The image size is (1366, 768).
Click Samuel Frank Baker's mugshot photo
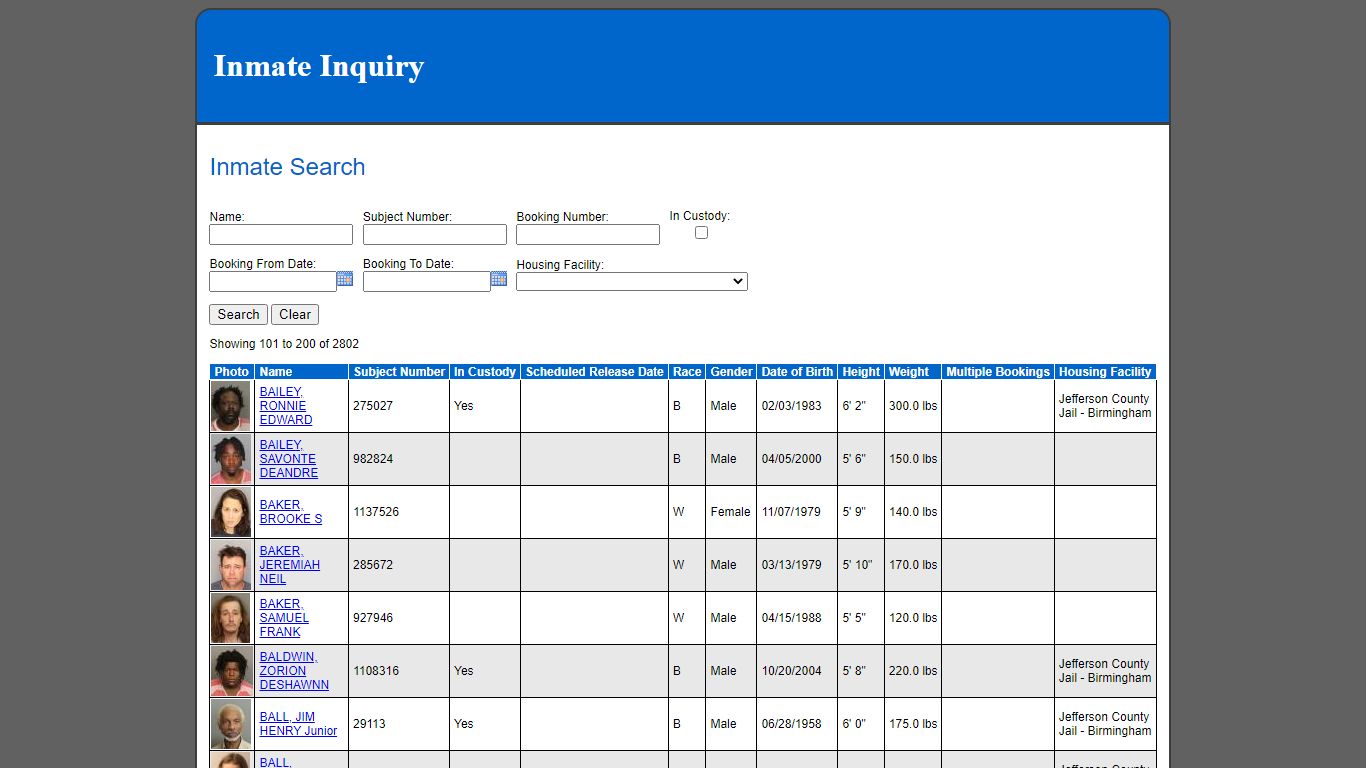pos(231,618)
